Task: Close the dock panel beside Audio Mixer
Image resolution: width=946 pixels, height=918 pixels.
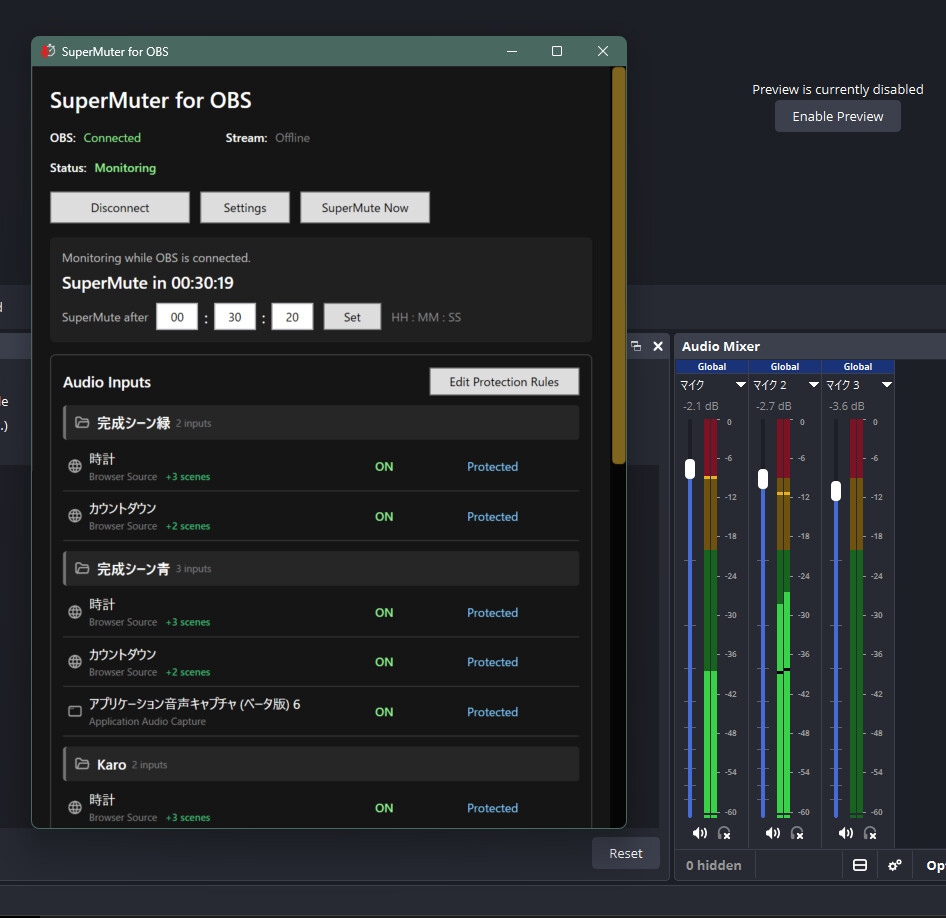Action: point(658,346)
